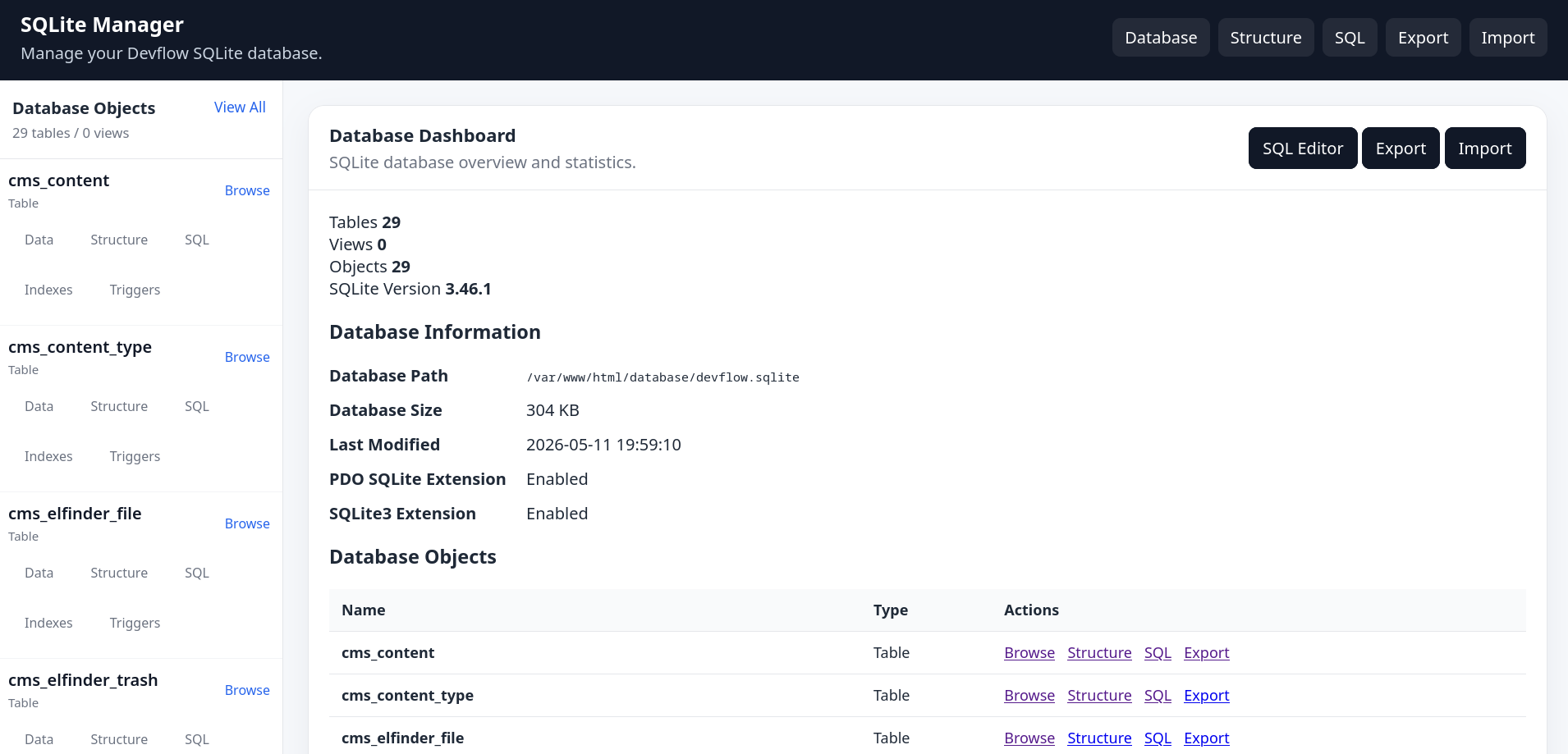1568x754 pixels.
Task: Open SQL tab for sidebar cms_elfinder_file
Action: [197, 573]
